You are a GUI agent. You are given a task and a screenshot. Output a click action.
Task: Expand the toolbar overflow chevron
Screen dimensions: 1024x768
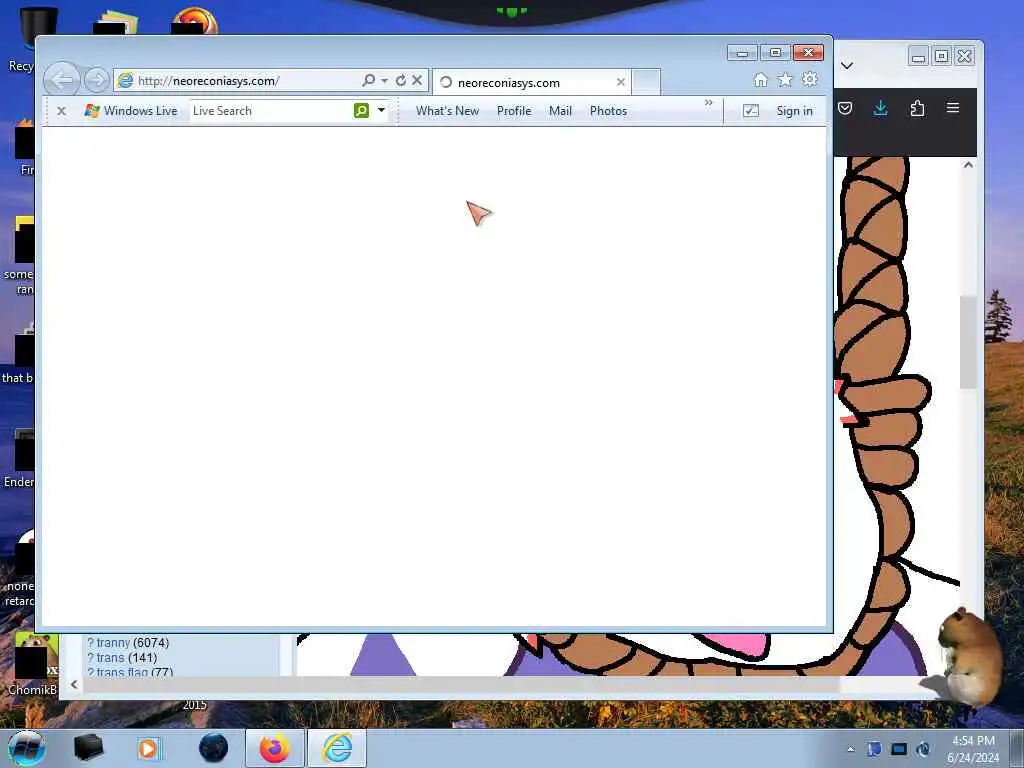pyautogui.click(x=709, y=103)
